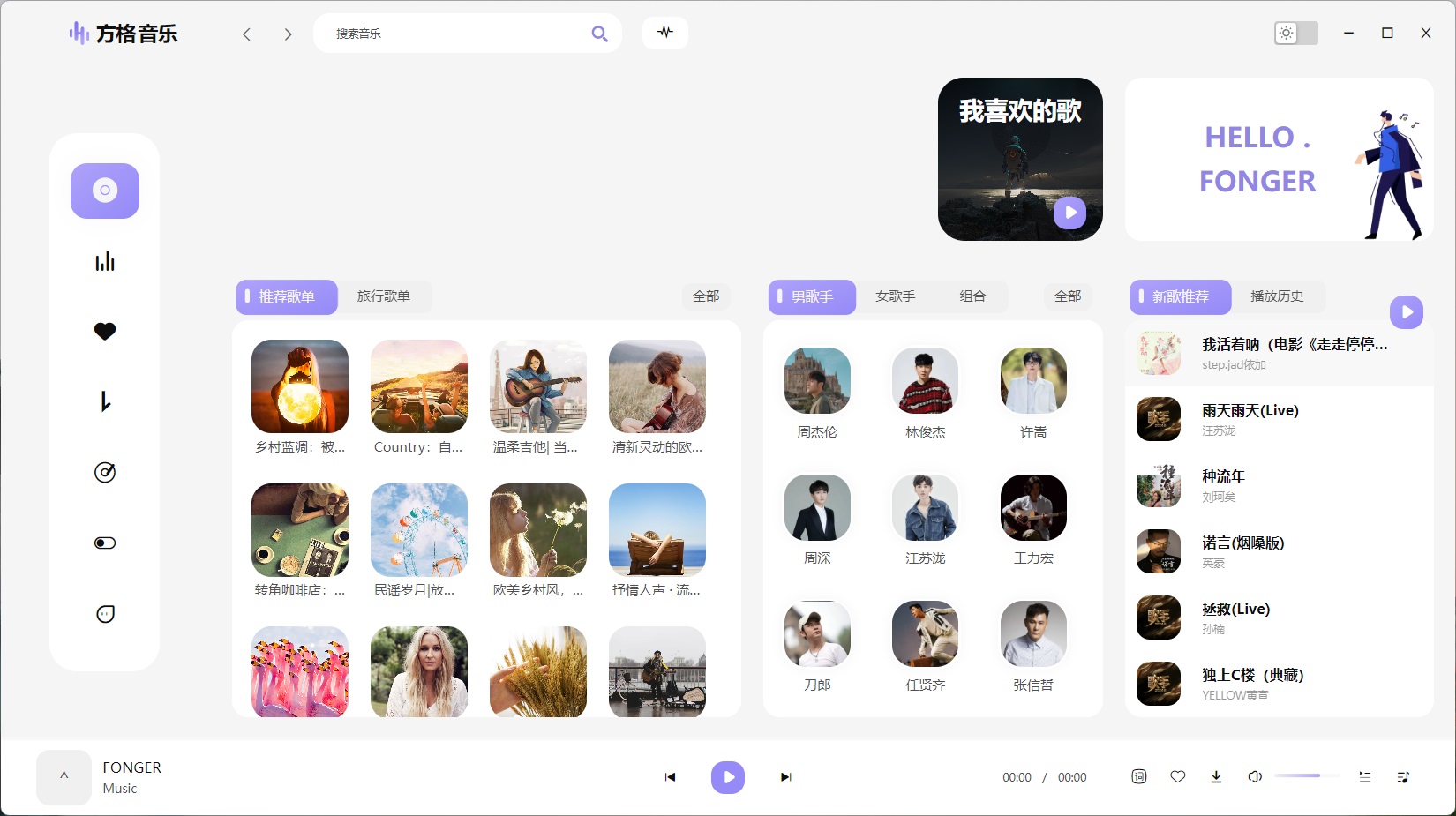Mute audio with the volume speaker icon
This screenshot has height=816, width=1456.
pyautogui.click(x=1254, y=777)
